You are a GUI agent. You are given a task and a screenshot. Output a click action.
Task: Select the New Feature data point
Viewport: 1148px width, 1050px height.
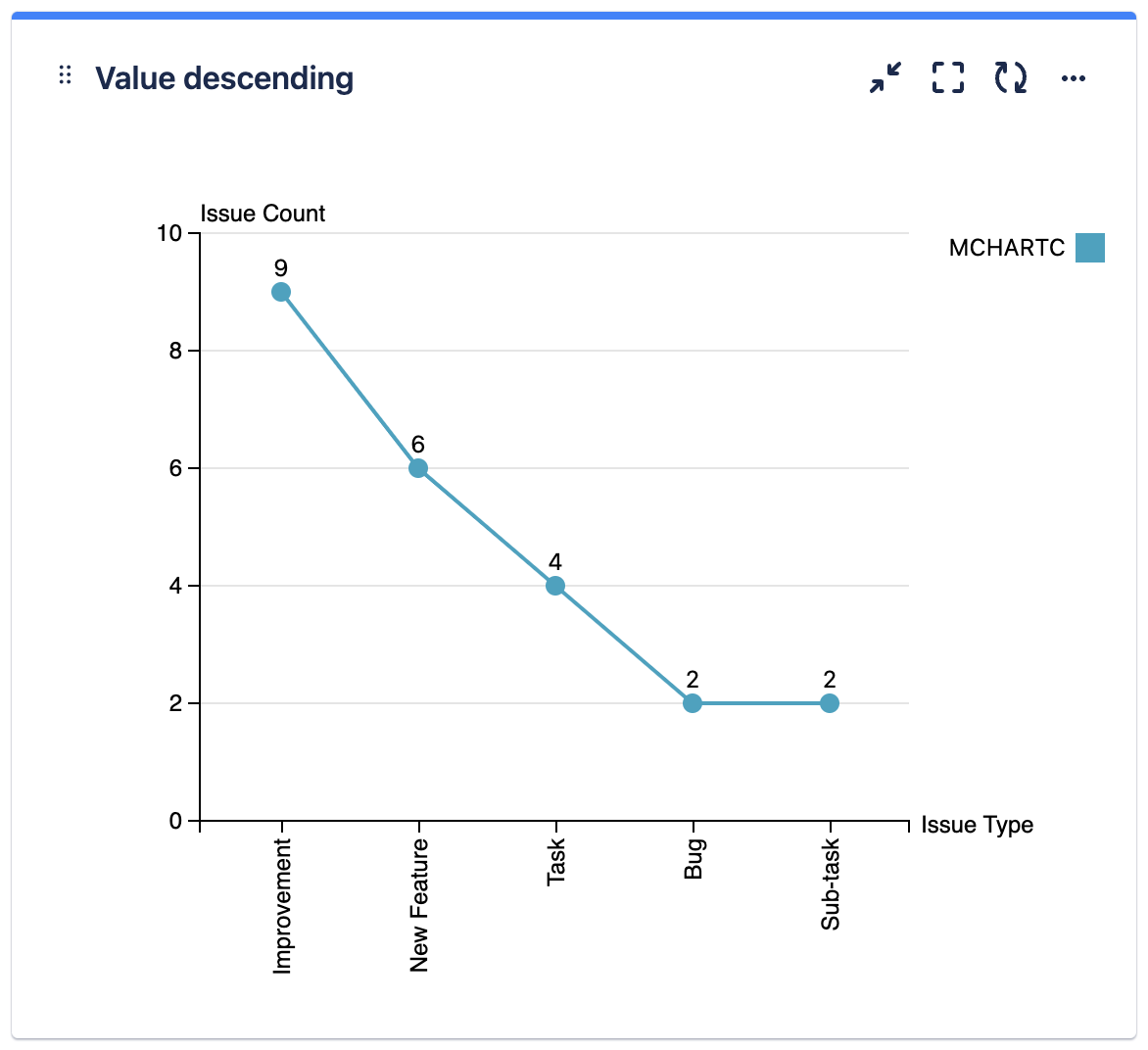pyautogui.click(x=418, y=468)
